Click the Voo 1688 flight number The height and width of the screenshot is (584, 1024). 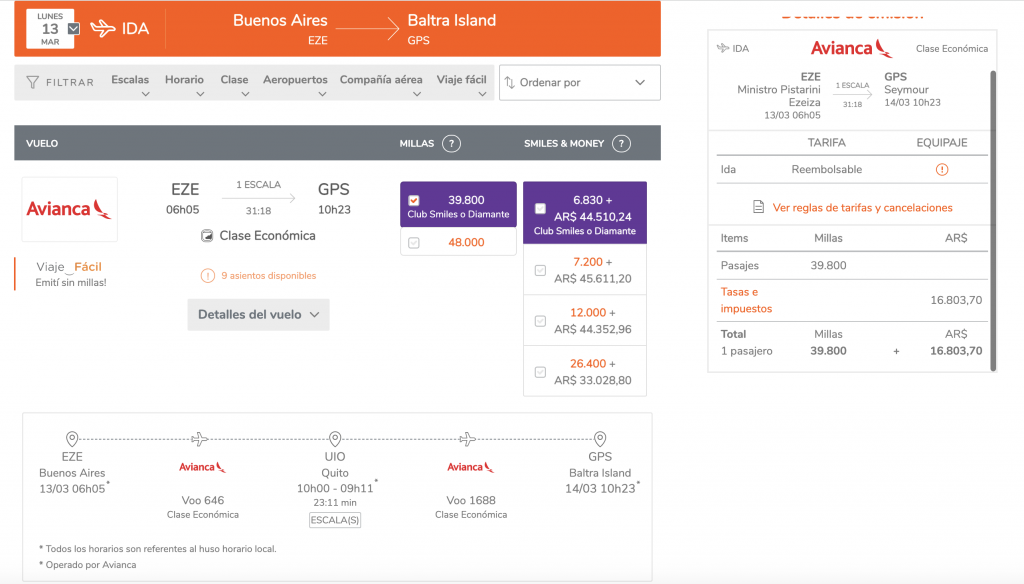pos(471,500)
